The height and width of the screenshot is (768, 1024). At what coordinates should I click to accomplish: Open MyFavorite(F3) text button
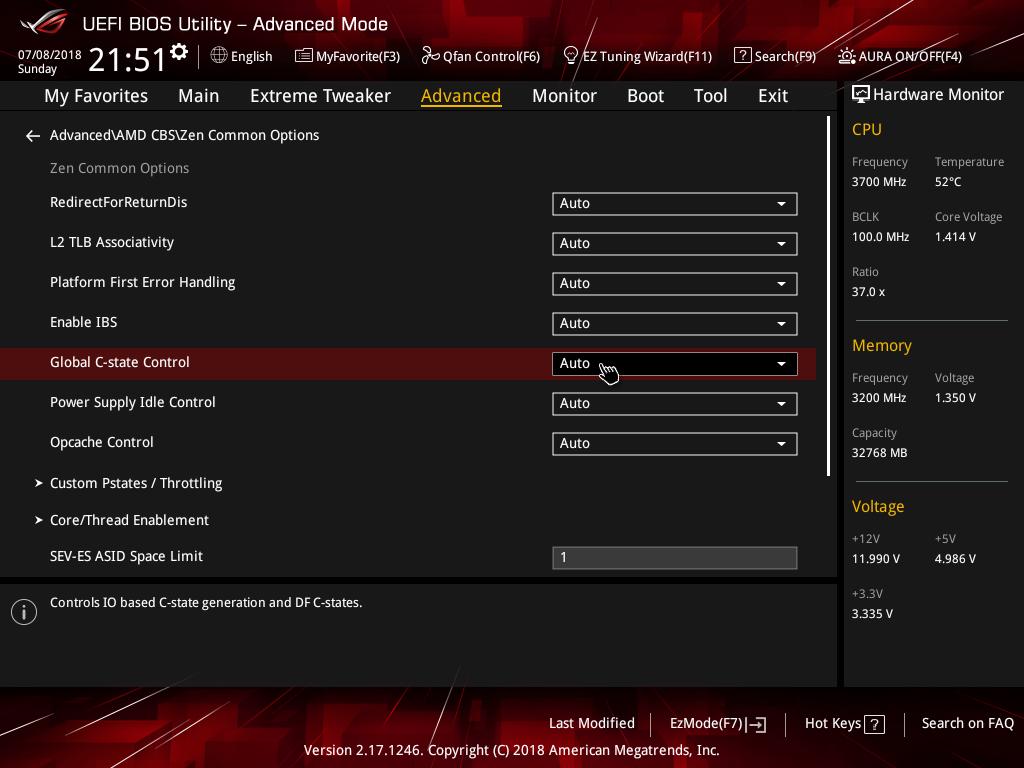358,56
